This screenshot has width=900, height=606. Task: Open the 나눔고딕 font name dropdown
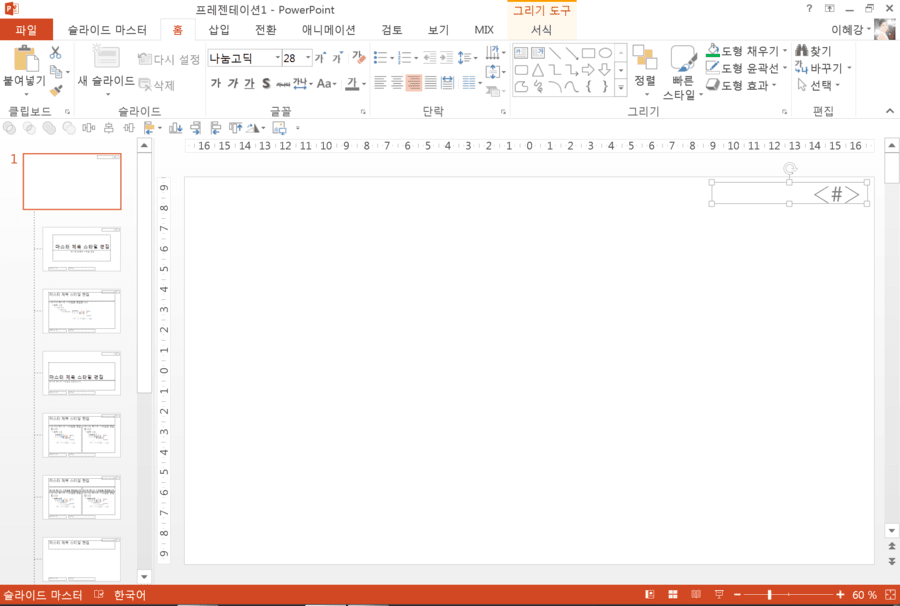coord(278,58)
